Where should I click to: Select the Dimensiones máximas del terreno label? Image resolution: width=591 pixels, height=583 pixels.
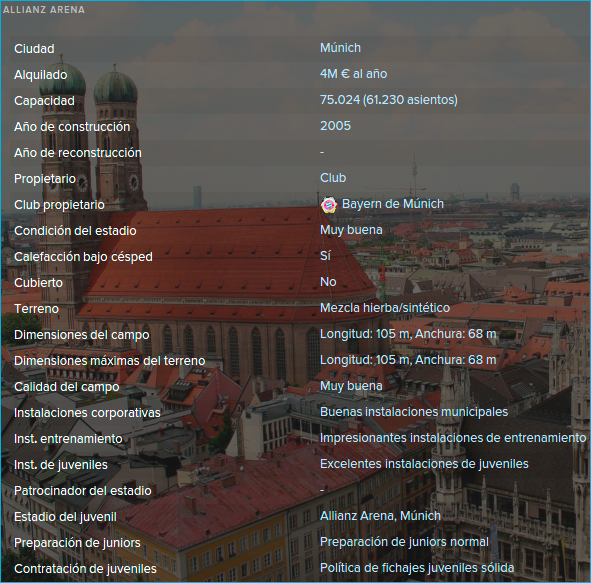pyautogui.click(x=110, y=361)
